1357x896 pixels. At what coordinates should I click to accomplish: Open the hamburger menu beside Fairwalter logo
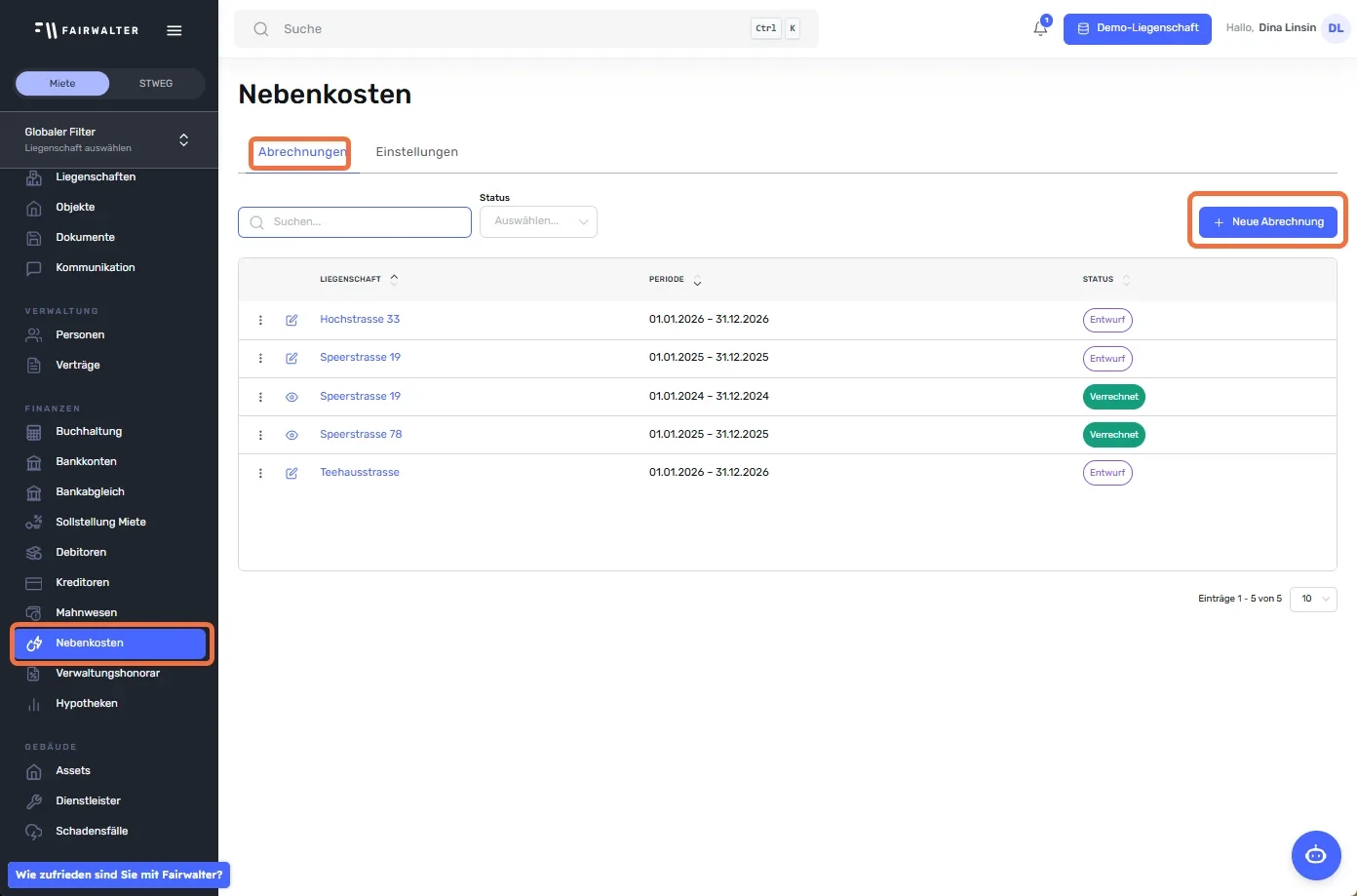(174, 30)
